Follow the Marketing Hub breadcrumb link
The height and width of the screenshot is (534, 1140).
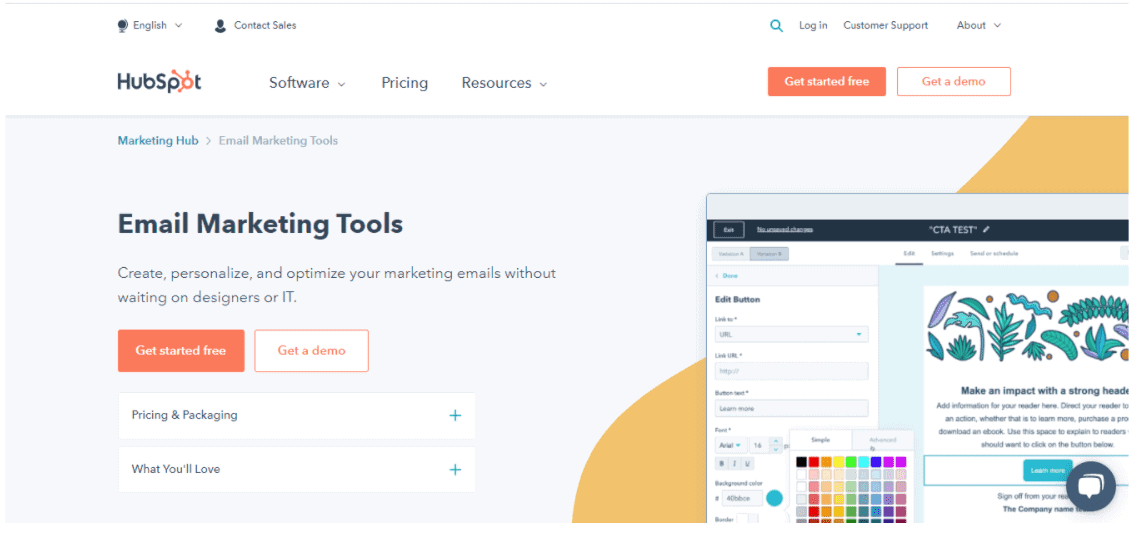pyautogui.click(x=158, y=141)
